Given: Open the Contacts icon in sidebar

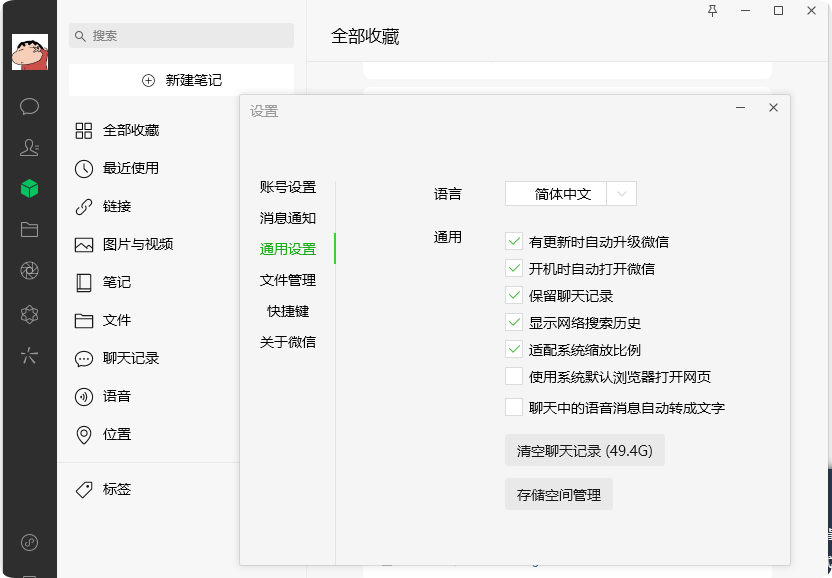Looking at the screenshot, I should 29,147.
